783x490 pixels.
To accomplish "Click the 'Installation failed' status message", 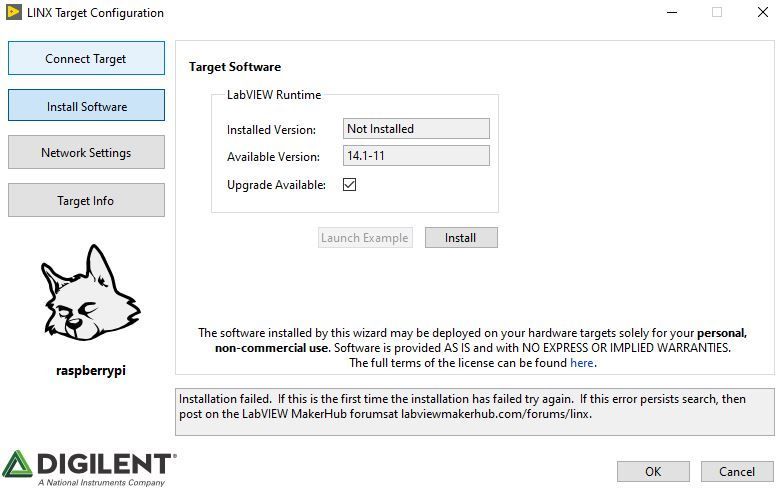I will tap(475, 412).
